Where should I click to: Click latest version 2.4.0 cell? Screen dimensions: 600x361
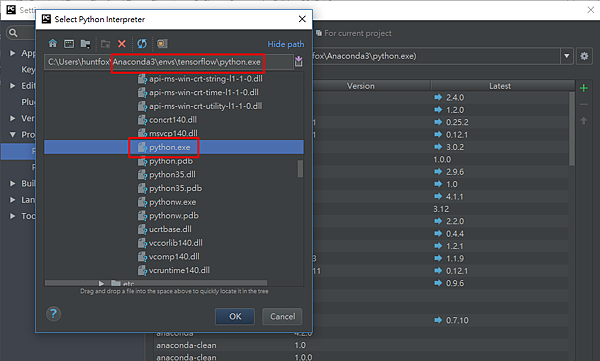coord(455,98)
